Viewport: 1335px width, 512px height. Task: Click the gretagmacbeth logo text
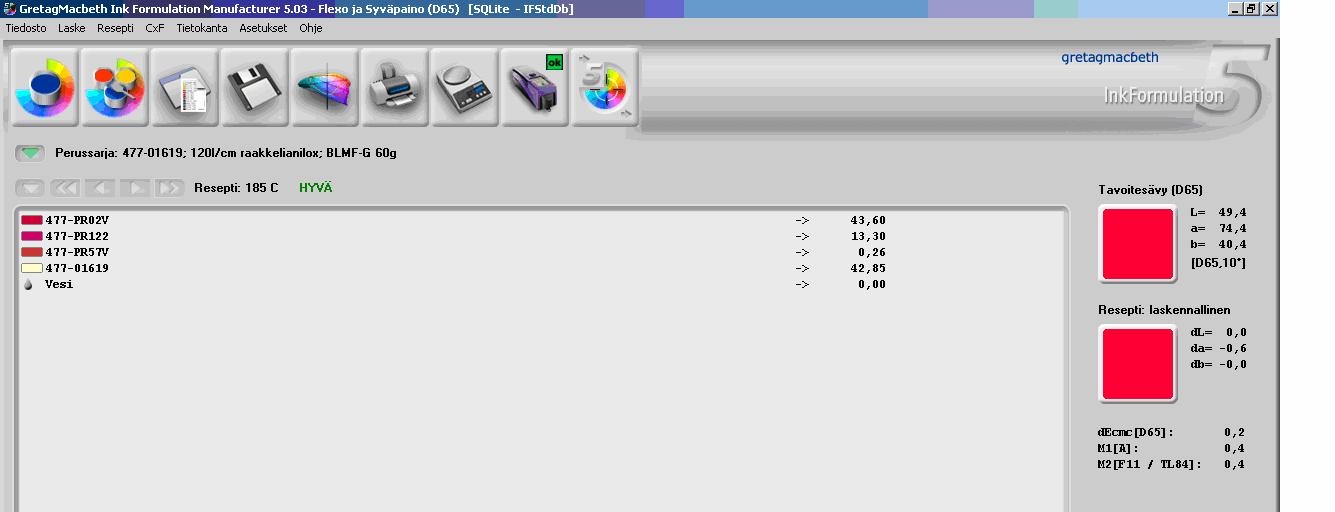click(x=1109, y=58)
